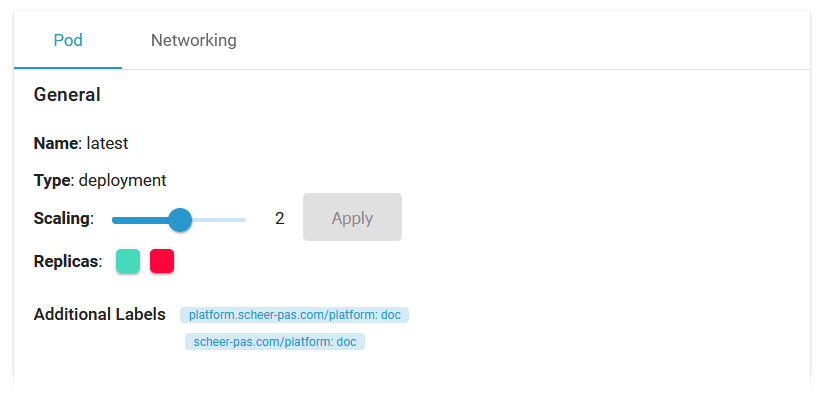The height and width of the screenshot is (396, 821).
Task: Click the Additional Labels heading text
Action: point(99,314)
